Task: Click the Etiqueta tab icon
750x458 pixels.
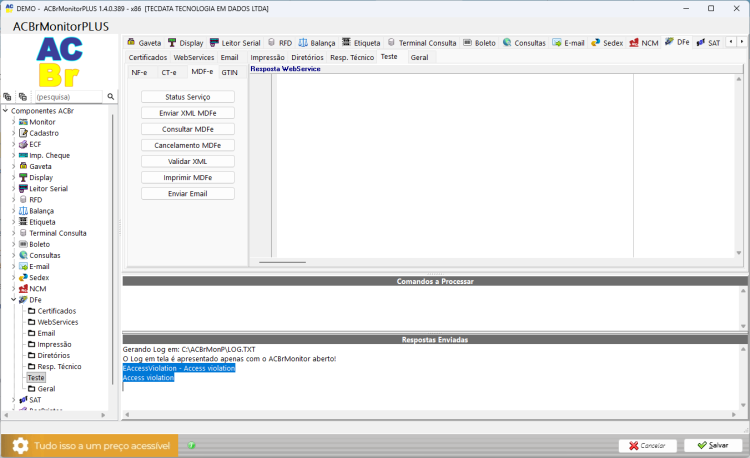Action: pyautogui.click(x=346, y=42)
